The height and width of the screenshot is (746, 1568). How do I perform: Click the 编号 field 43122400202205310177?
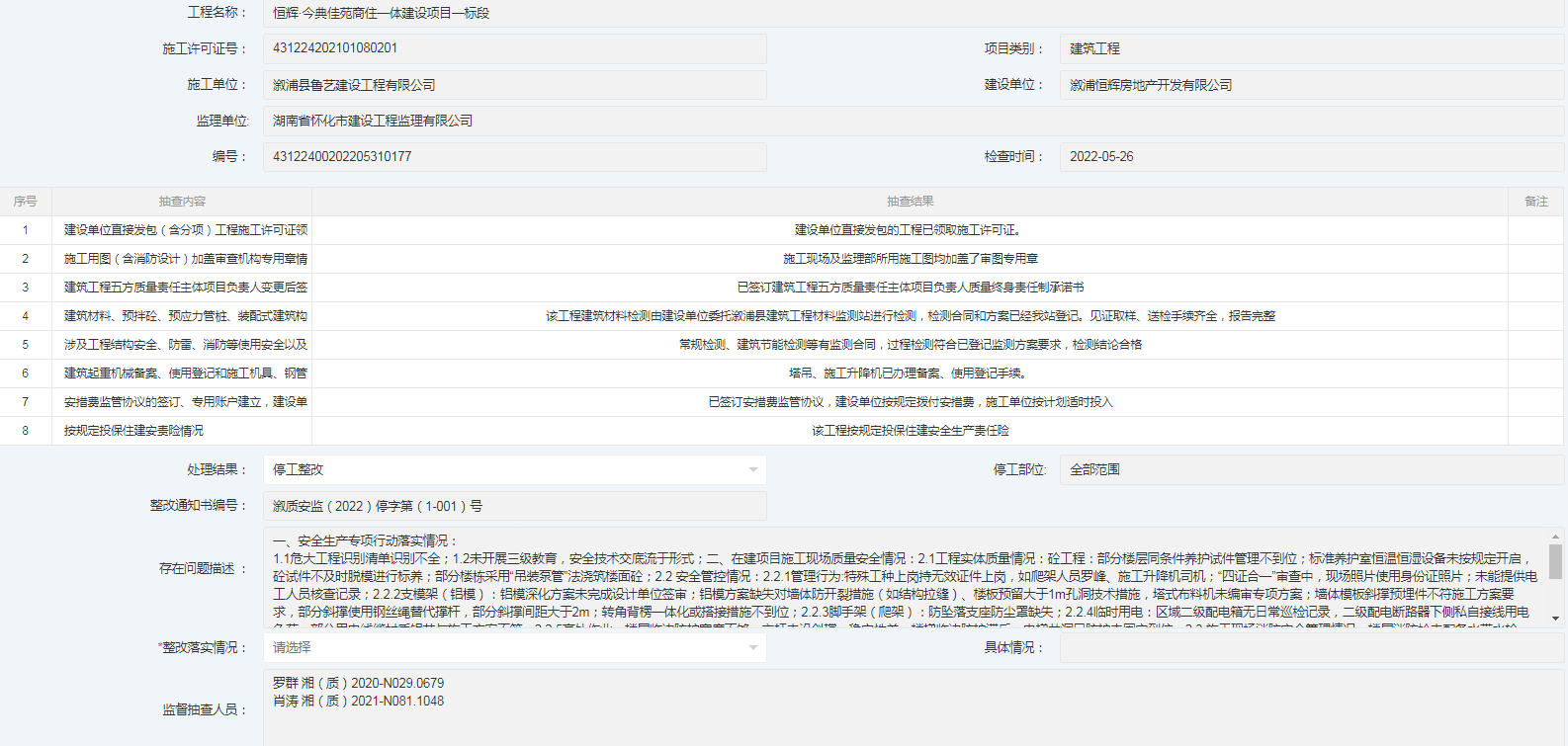515,157
